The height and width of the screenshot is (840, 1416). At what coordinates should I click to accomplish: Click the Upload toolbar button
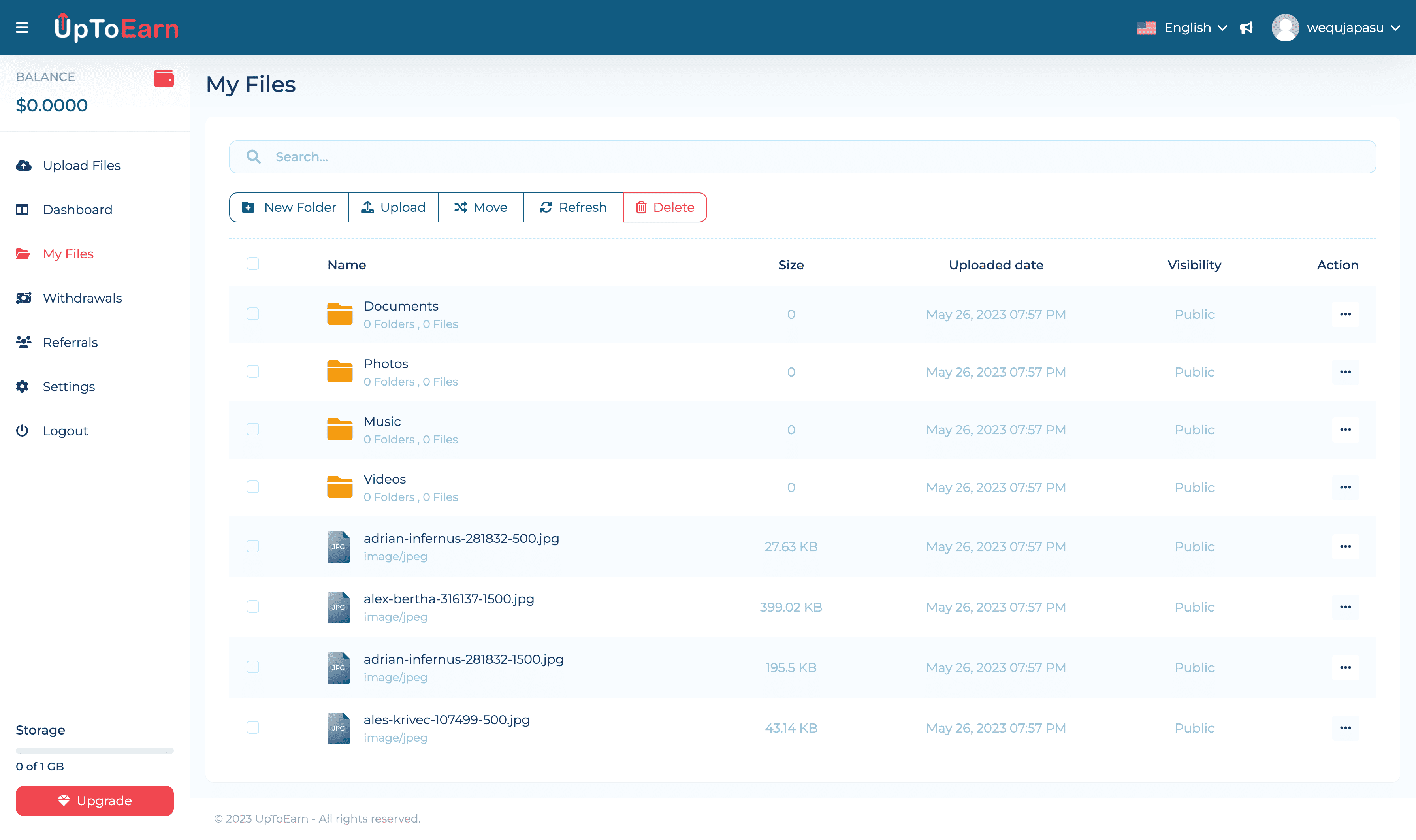pos(394,207)
